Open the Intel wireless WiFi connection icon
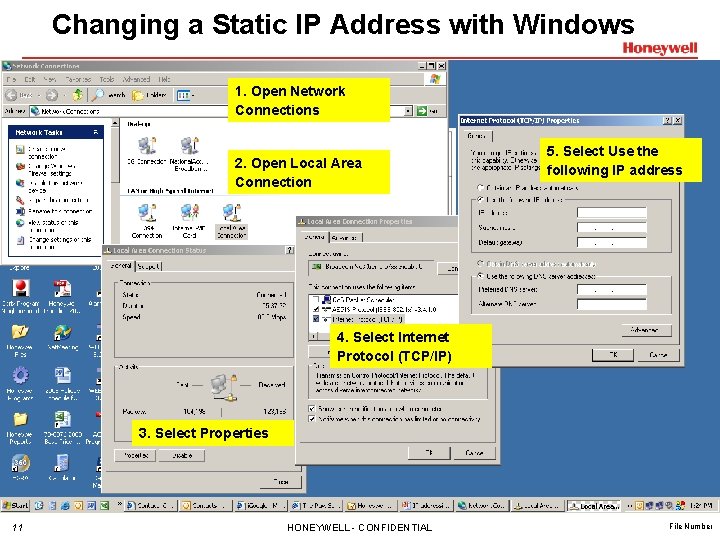The image size is (720, 540). coord(190,221)
